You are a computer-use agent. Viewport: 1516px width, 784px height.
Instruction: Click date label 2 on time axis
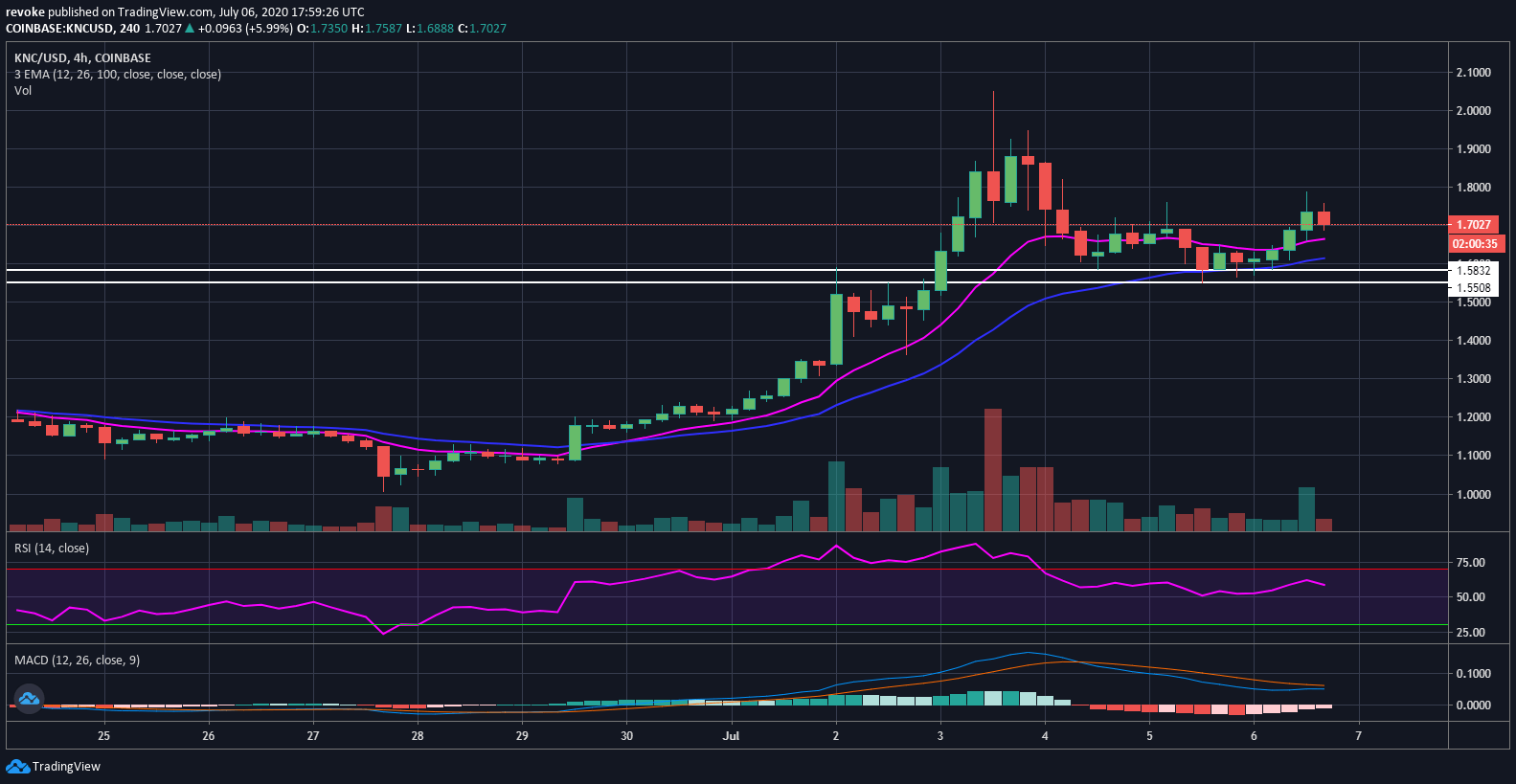pos(836,736)
